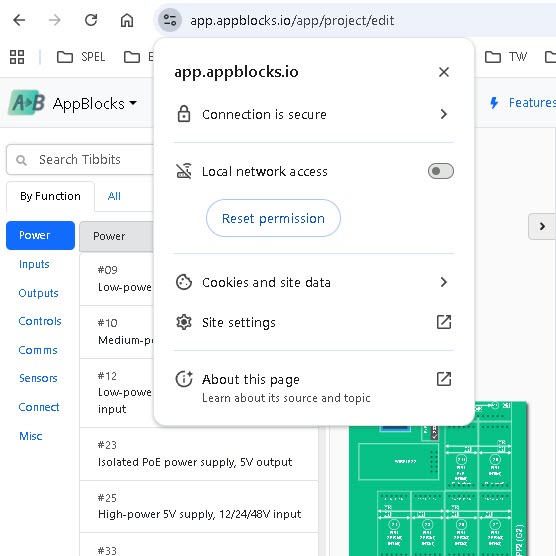This screenshot has height=556, width=556.
Task: Select #25 High-power 5V supply
Action: click(x=199, y=507)
